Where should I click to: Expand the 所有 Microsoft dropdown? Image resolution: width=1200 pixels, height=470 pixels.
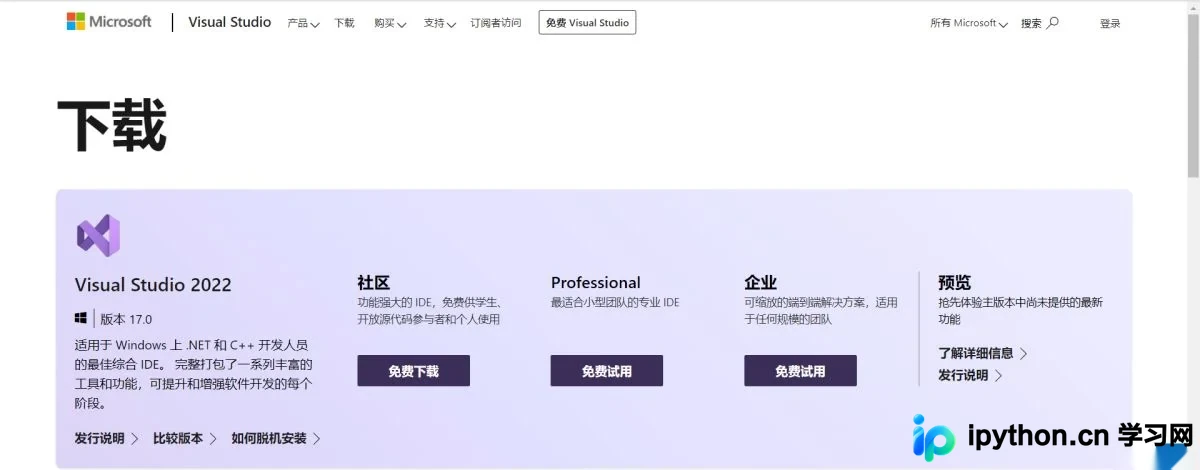tap(969, 23)
